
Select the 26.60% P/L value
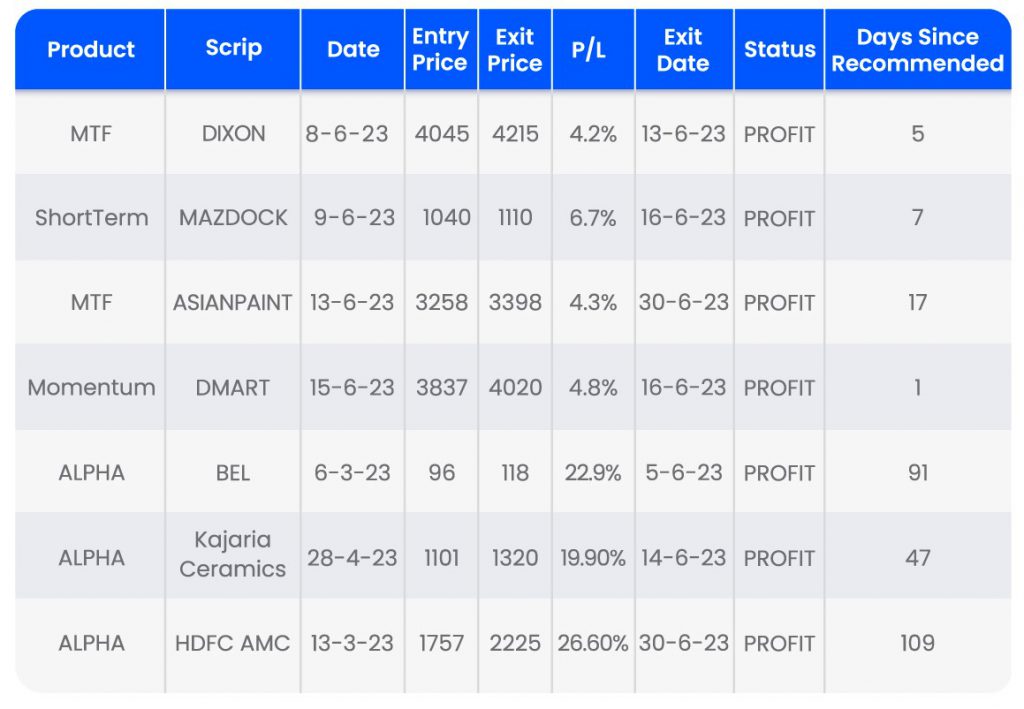click(x=593, y=643)
